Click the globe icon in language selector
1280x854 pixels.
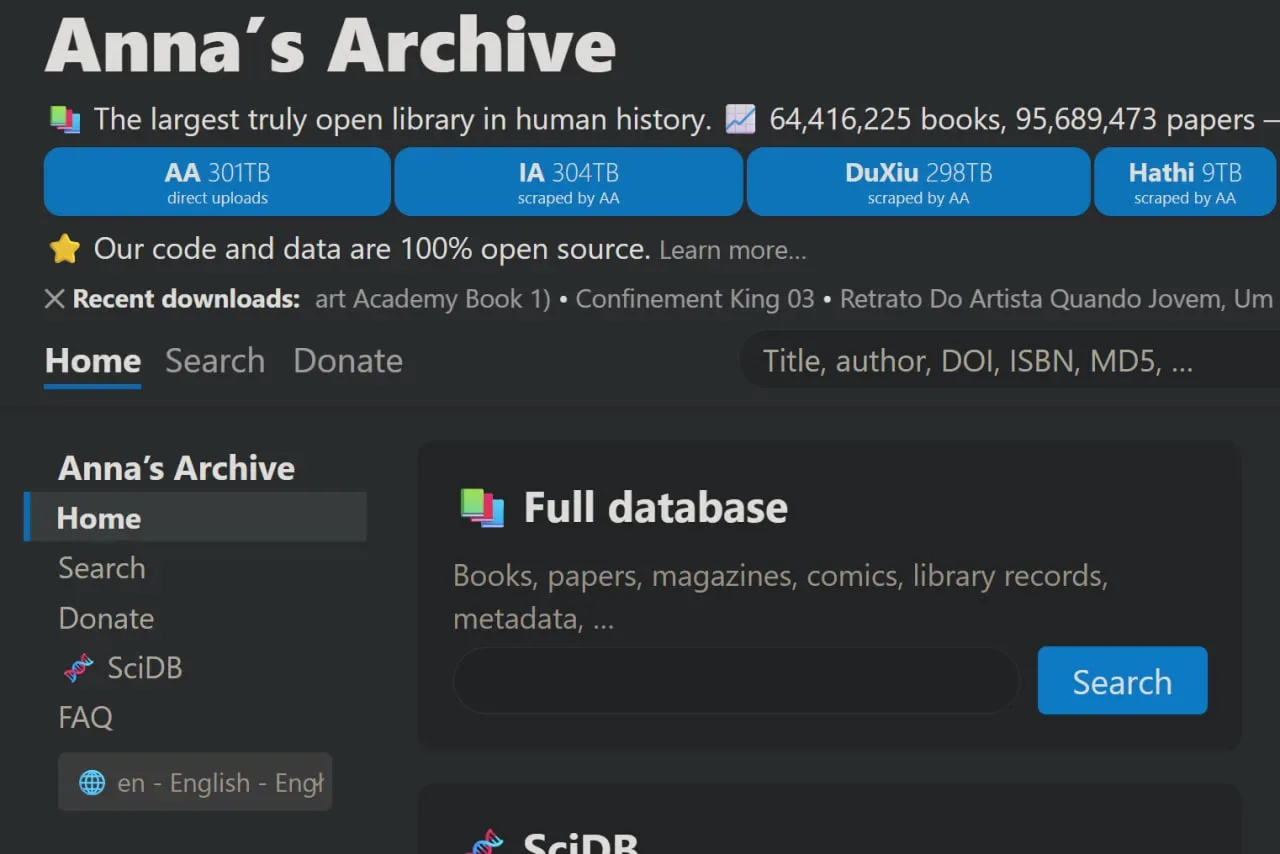(92, 783)
